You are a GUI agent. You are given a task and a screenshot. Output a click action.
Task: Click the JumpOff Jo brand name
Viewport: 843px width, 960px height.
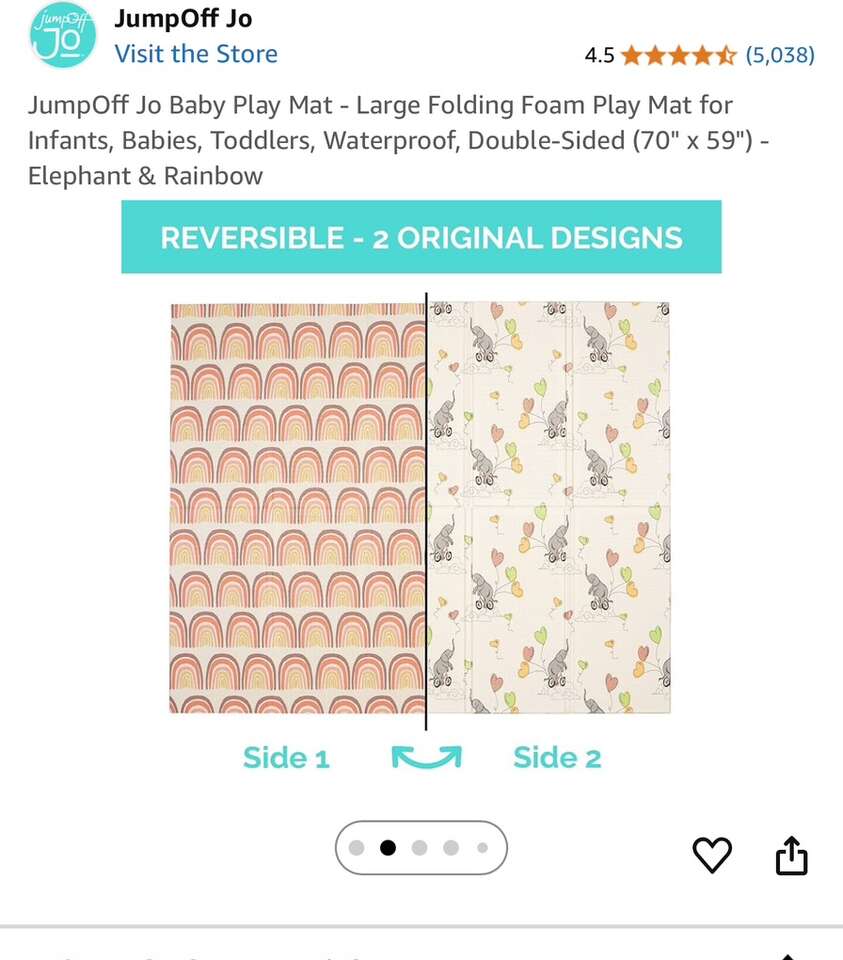coord(183,19)
